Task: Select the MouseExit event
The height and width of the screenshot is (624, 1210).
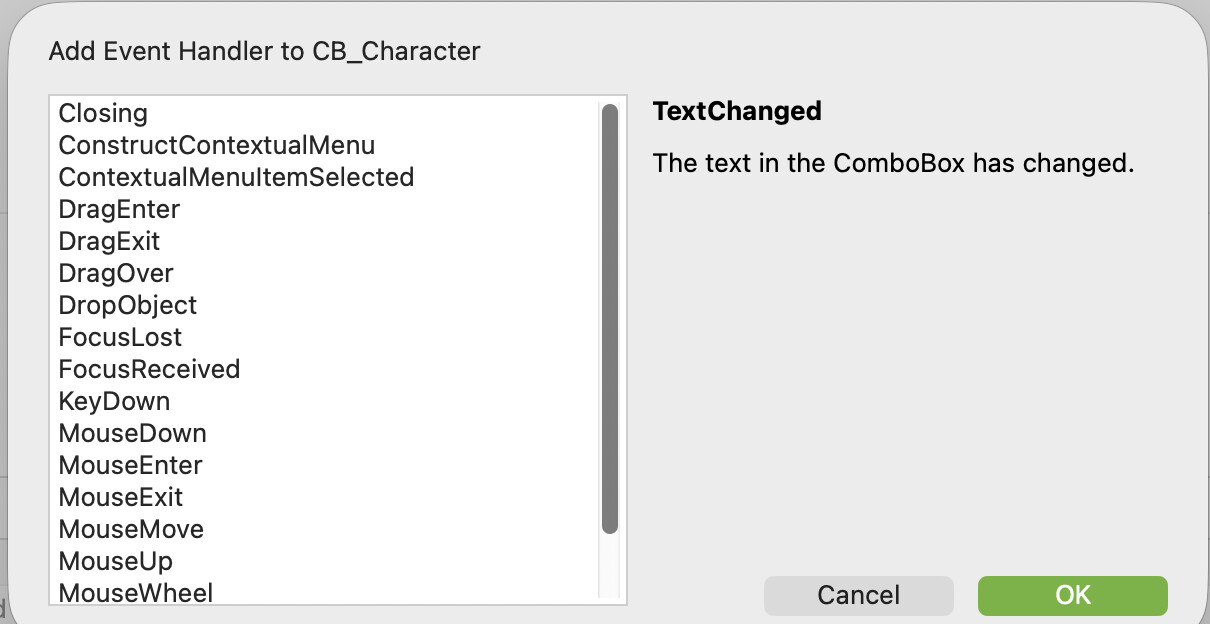Action: pyautogui.click(x=121, y=497)
